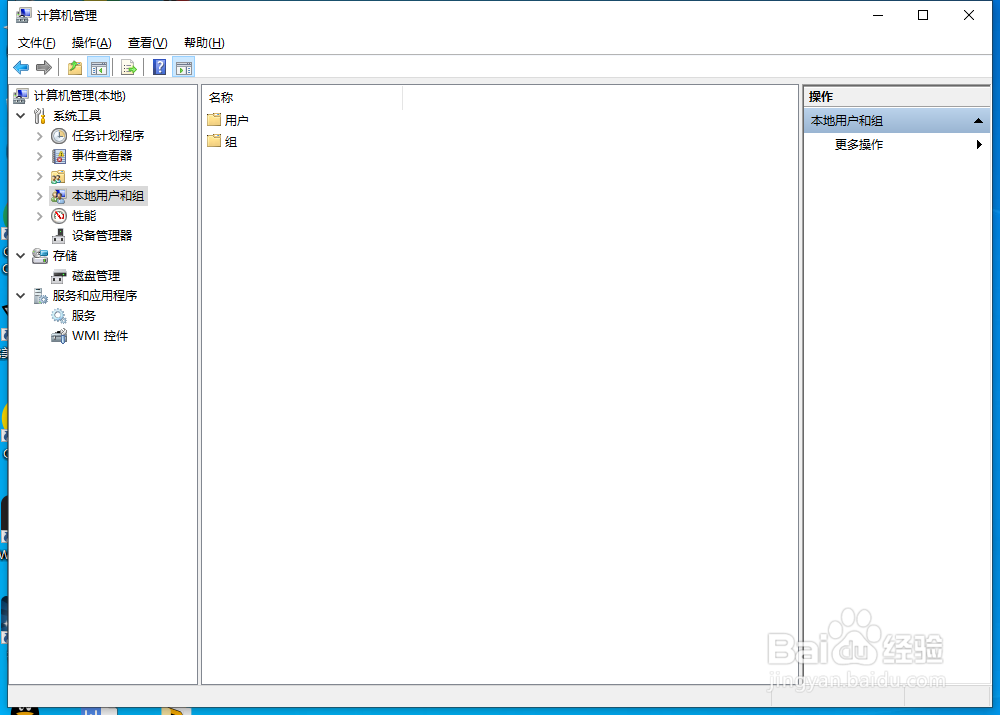Open the 更多操作 submenu arrow
This screenshot has width=1000, height=715.
979,144
